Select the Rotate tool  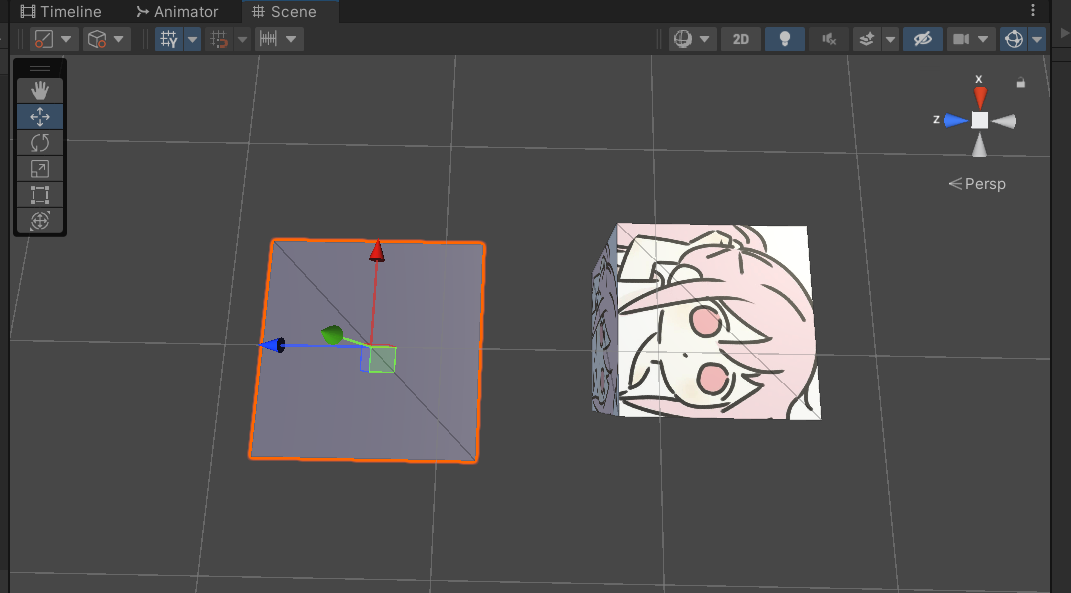click(x=40, y=143)
